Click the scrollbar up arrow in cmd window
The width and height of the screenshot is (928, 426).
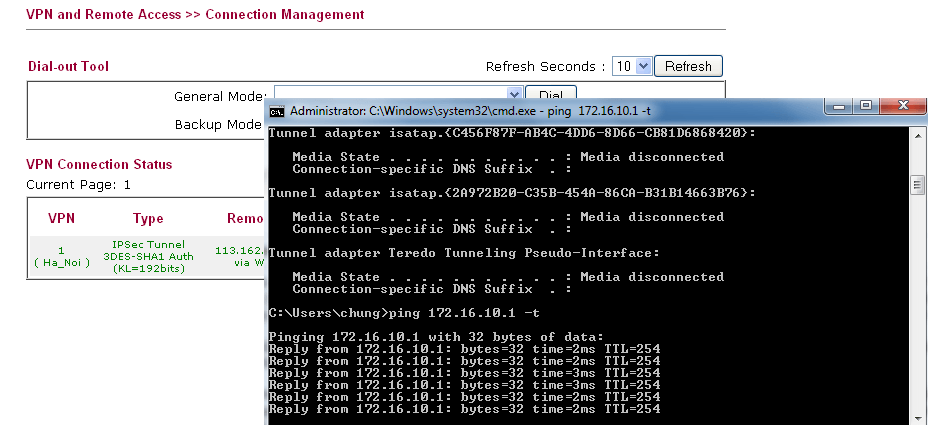coord(918,134)
